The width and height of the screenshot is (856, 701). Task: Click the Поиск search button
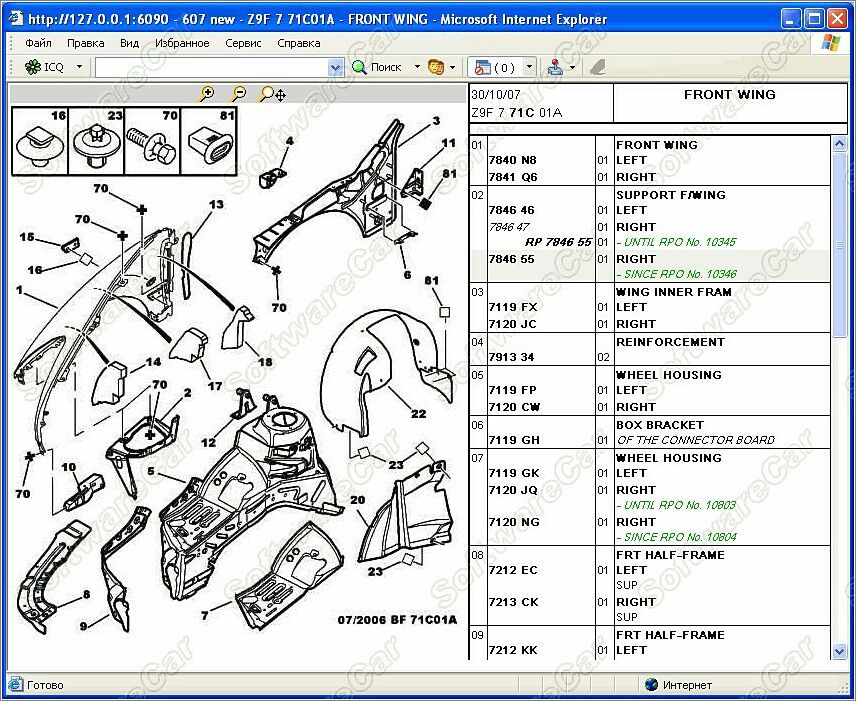click(x=376, y=67)
